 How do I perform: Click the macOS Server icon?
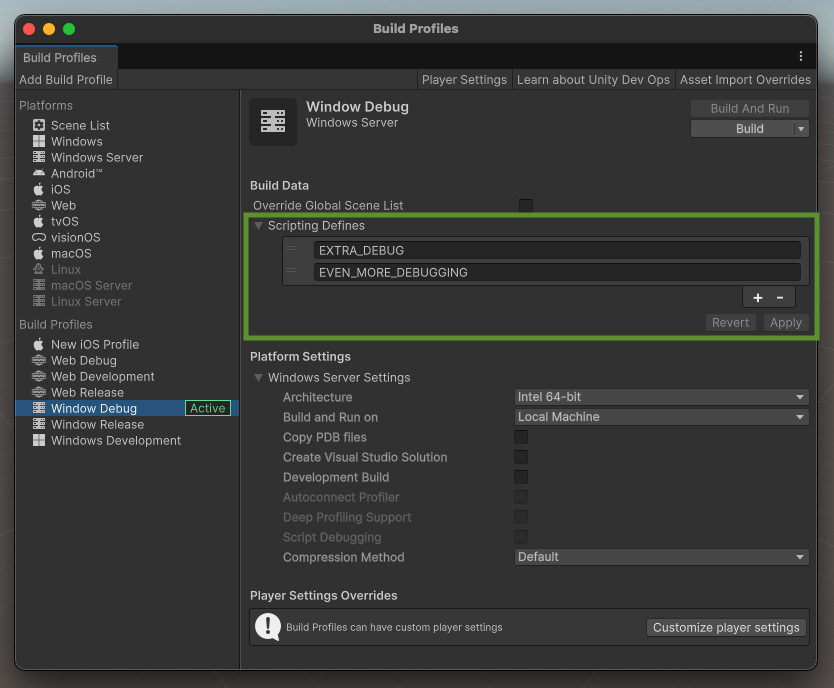[x=39, y=285]
